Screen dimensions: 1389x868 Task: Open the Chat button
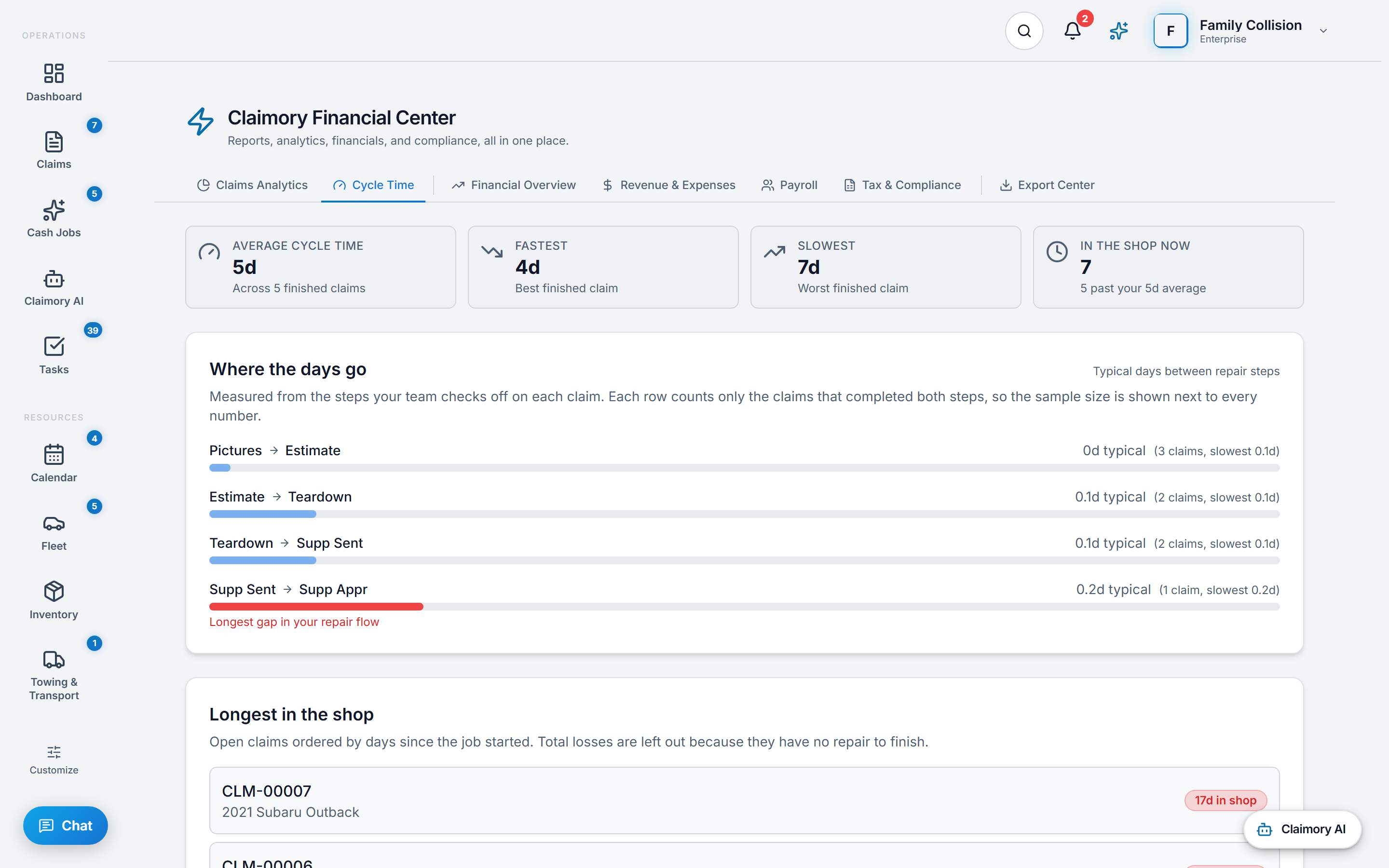[x=66, y=826]
